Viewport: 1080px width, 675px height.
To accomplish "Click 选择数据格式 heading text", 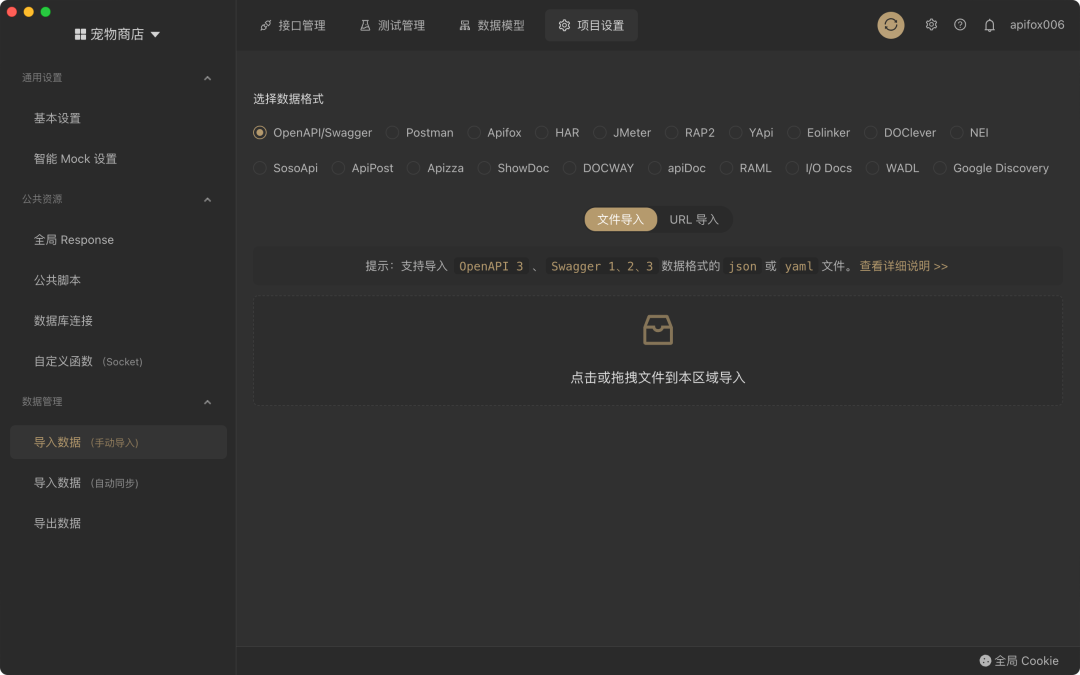I will (288, 99).
